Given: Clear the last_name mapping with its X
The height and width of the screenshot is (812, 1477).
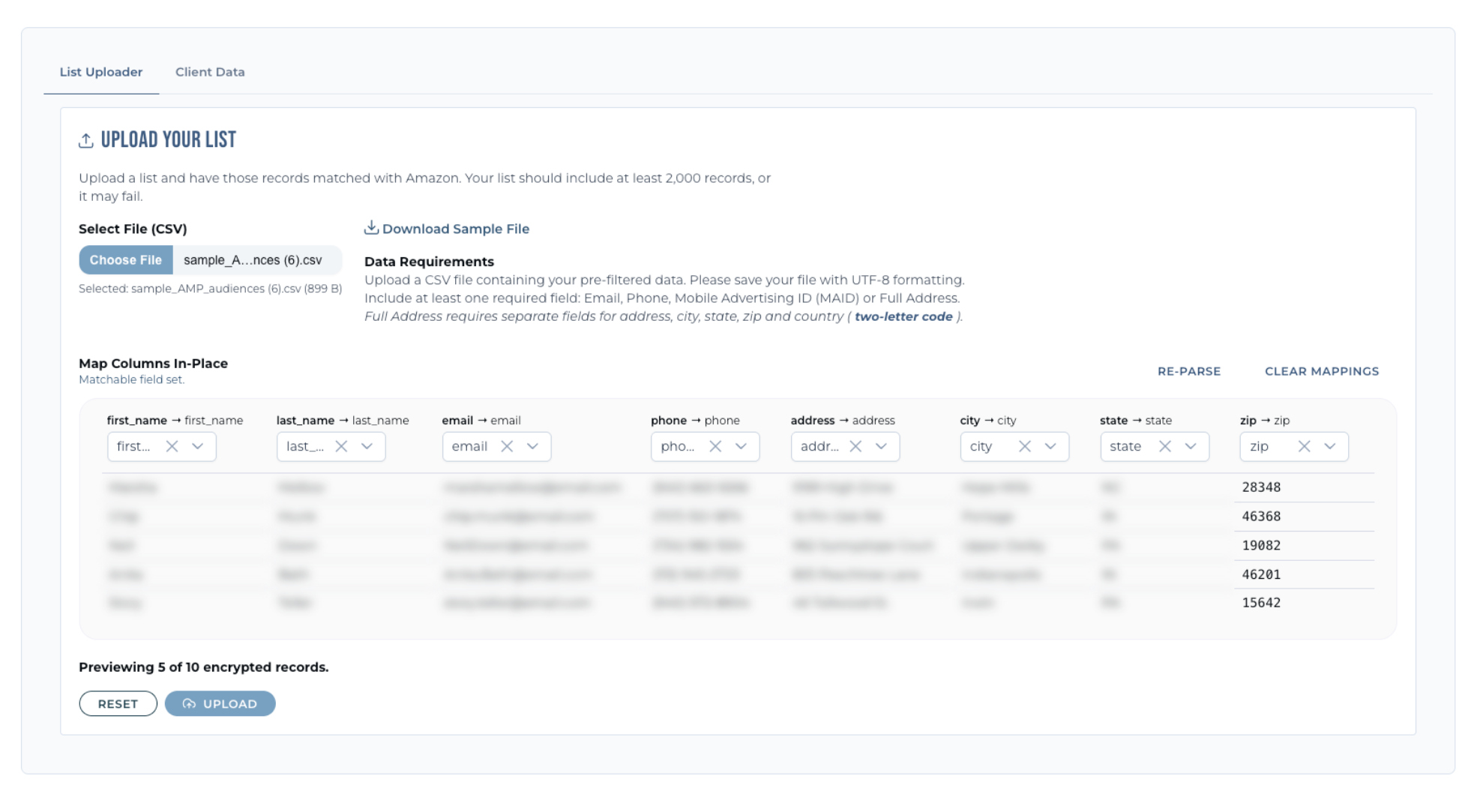Looking at the screenshot, I should (x=341, y=446).
